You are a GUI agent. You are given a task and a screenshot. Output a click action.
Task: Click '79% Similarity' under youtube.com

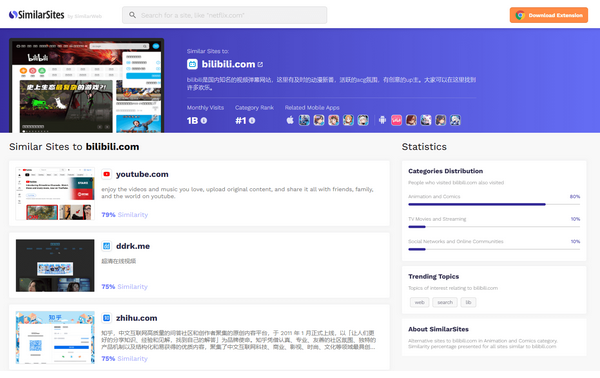pyautogui.click(x=125, y=215)
